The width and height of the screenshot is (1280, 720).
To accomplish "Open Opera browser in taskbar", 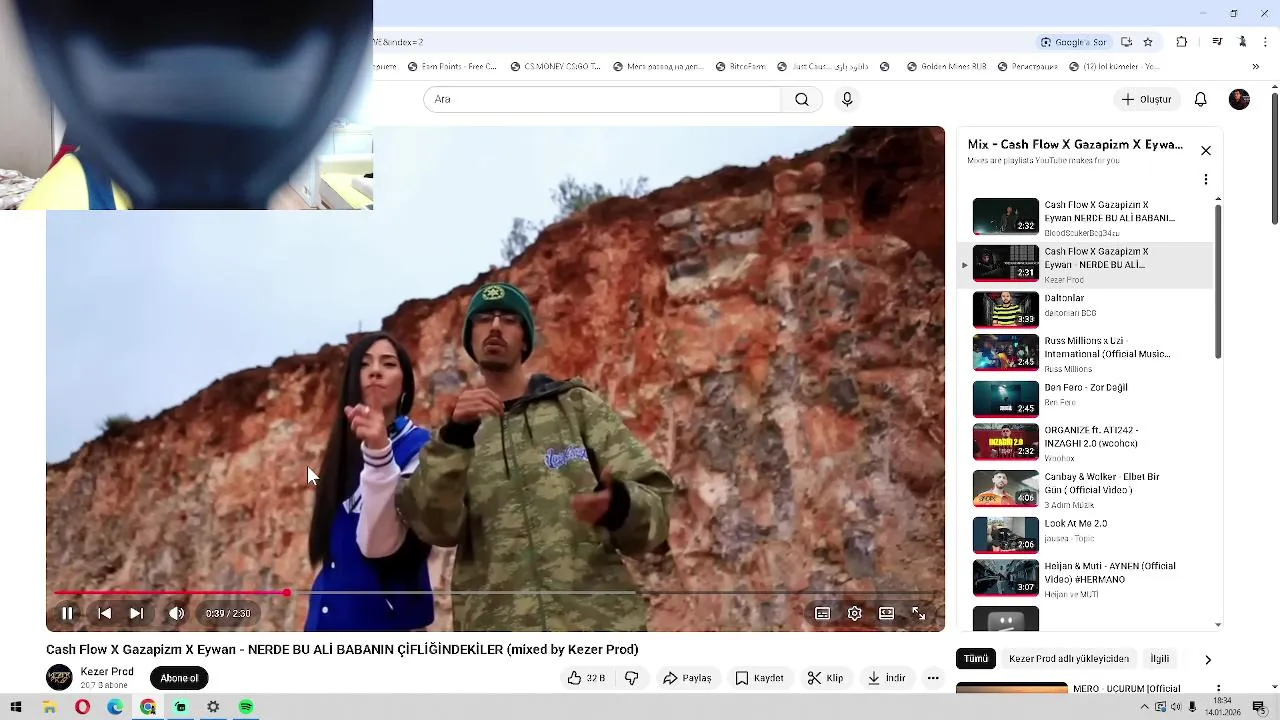I will (82, 707).
